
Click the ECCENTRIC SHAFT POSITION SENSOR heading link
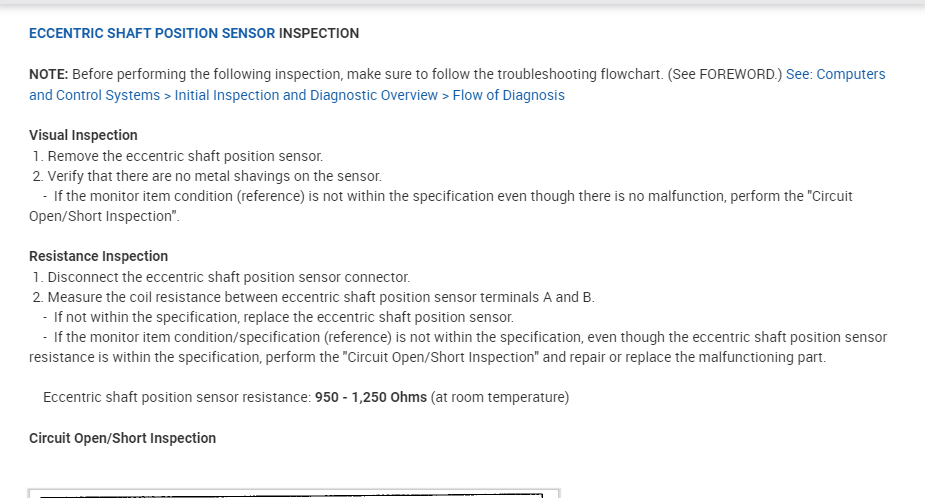click(152, 33)
